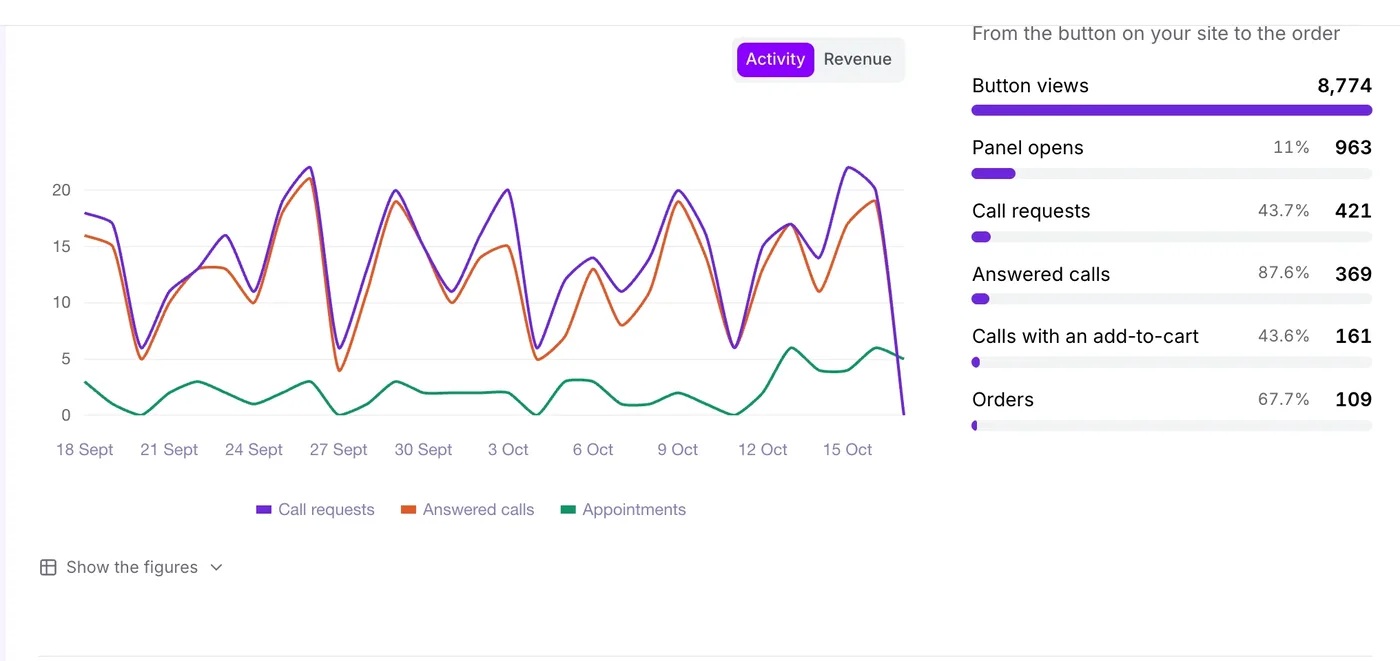Image resolution: width=1400 pixels, height=661 pixels.
Task: Click the 27 Sept axis label
Action: (339, 450)
